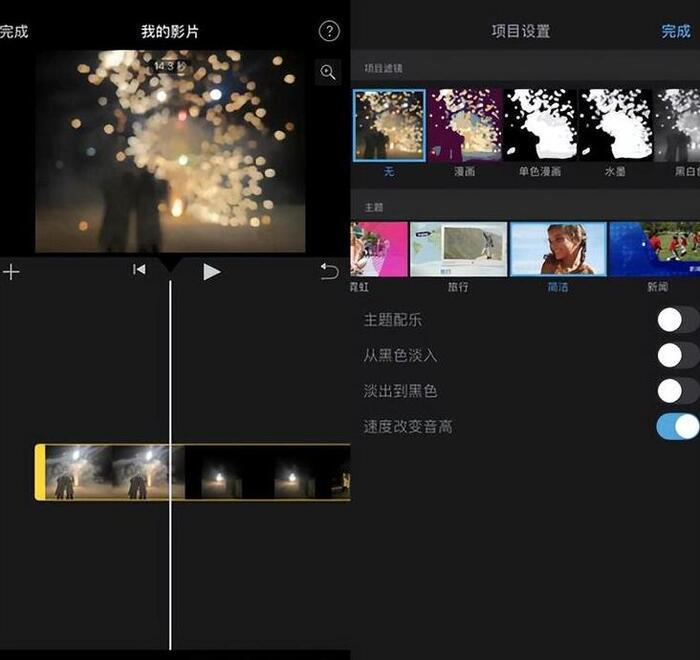Select the 简洁 simple theme
This screenshot has height=660, width=700.
pos(558,250)
